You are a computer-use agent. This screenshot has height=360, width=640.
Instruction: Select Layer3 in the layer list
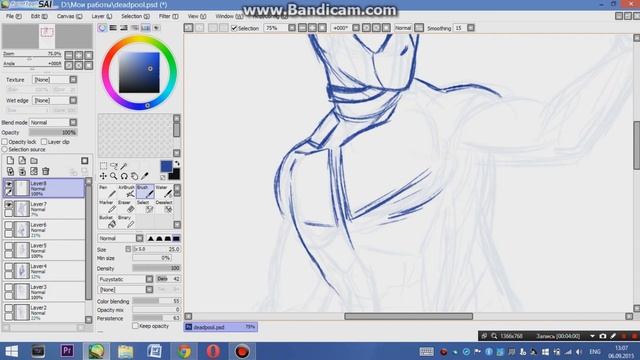coord(44,292)
